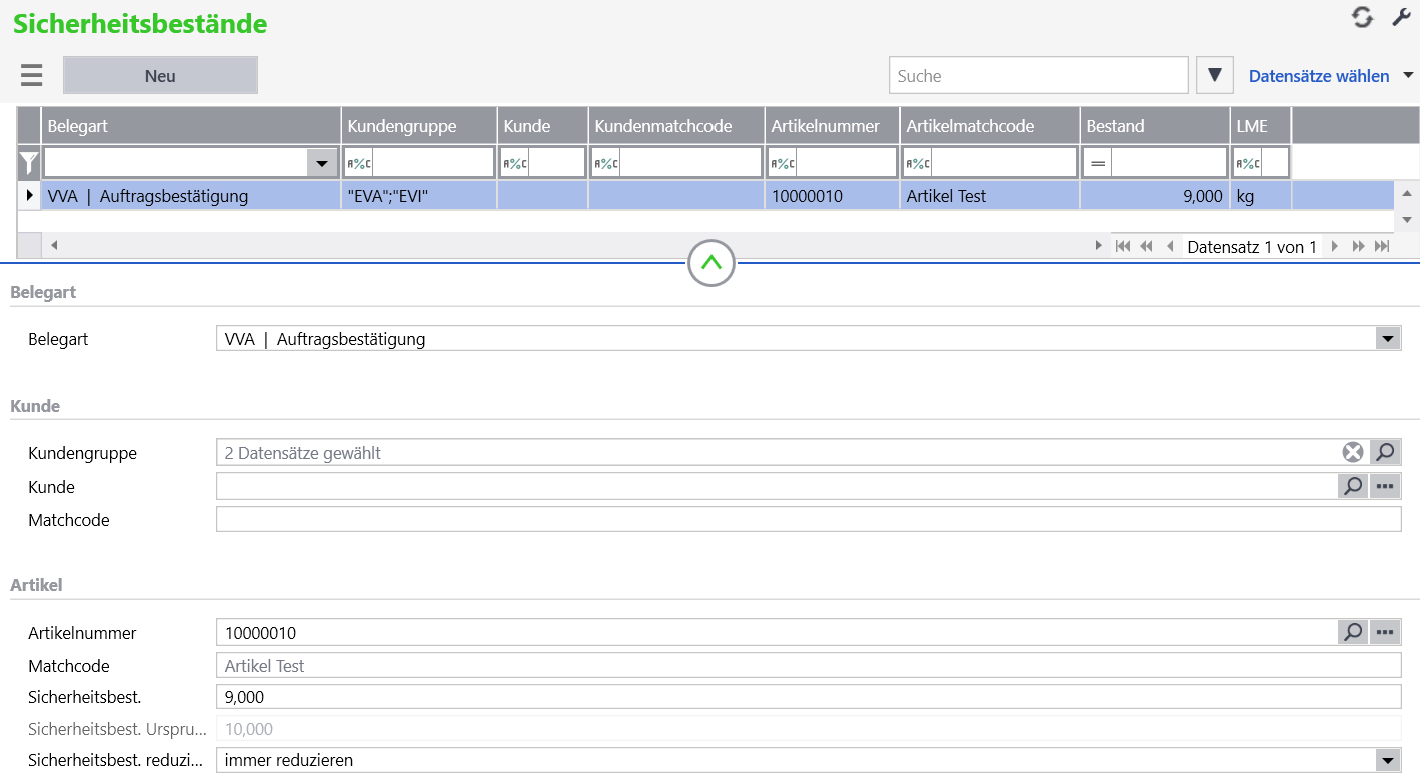1420x780 pixels.
Task: Click the funnel filter icon in grid
Action: (x=29, y=162)
